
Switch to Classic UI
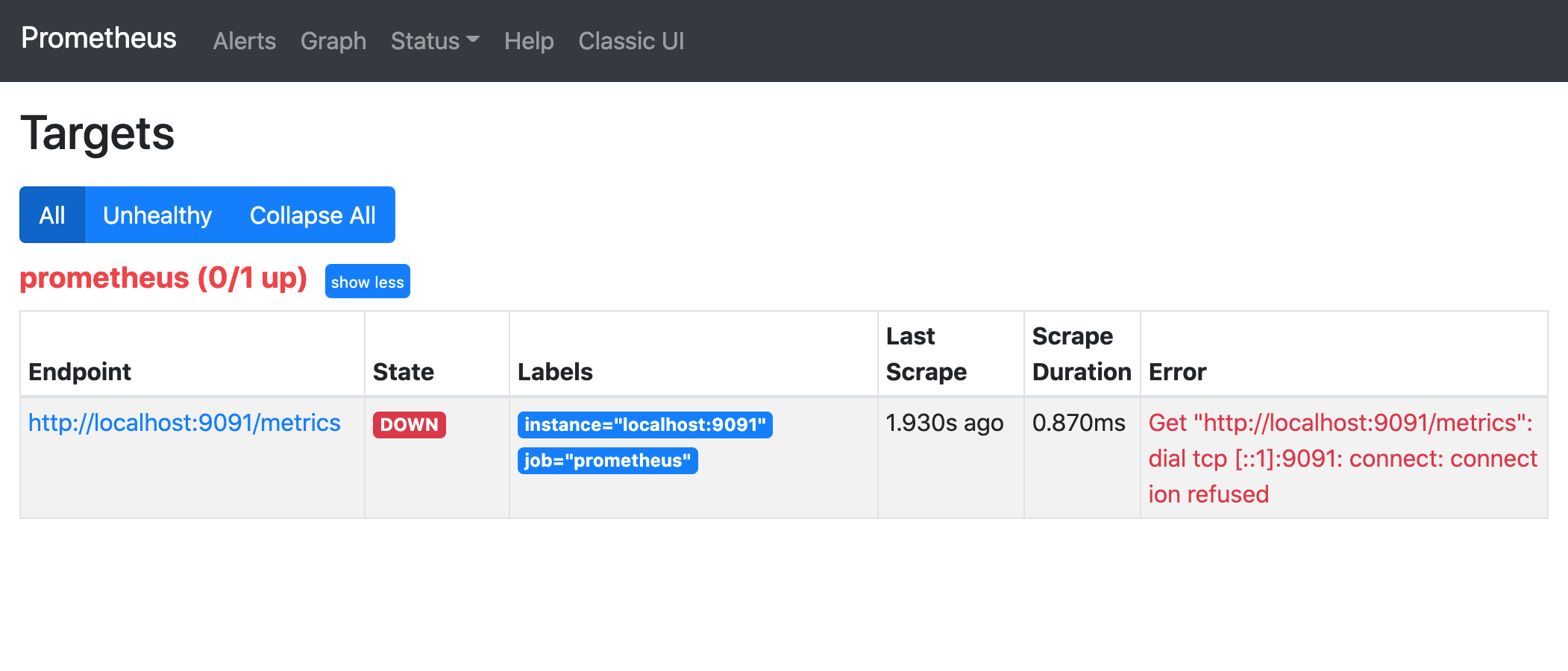[x=630, y=41]
